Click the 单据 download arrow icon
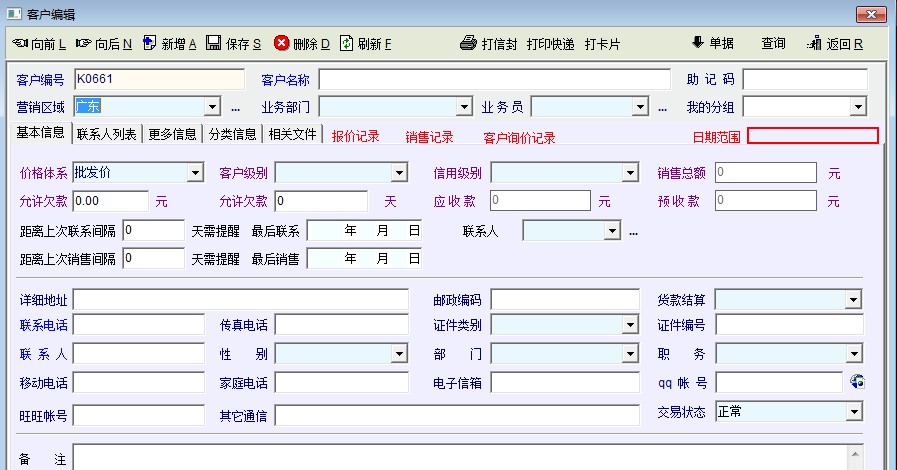 point(698,43)
